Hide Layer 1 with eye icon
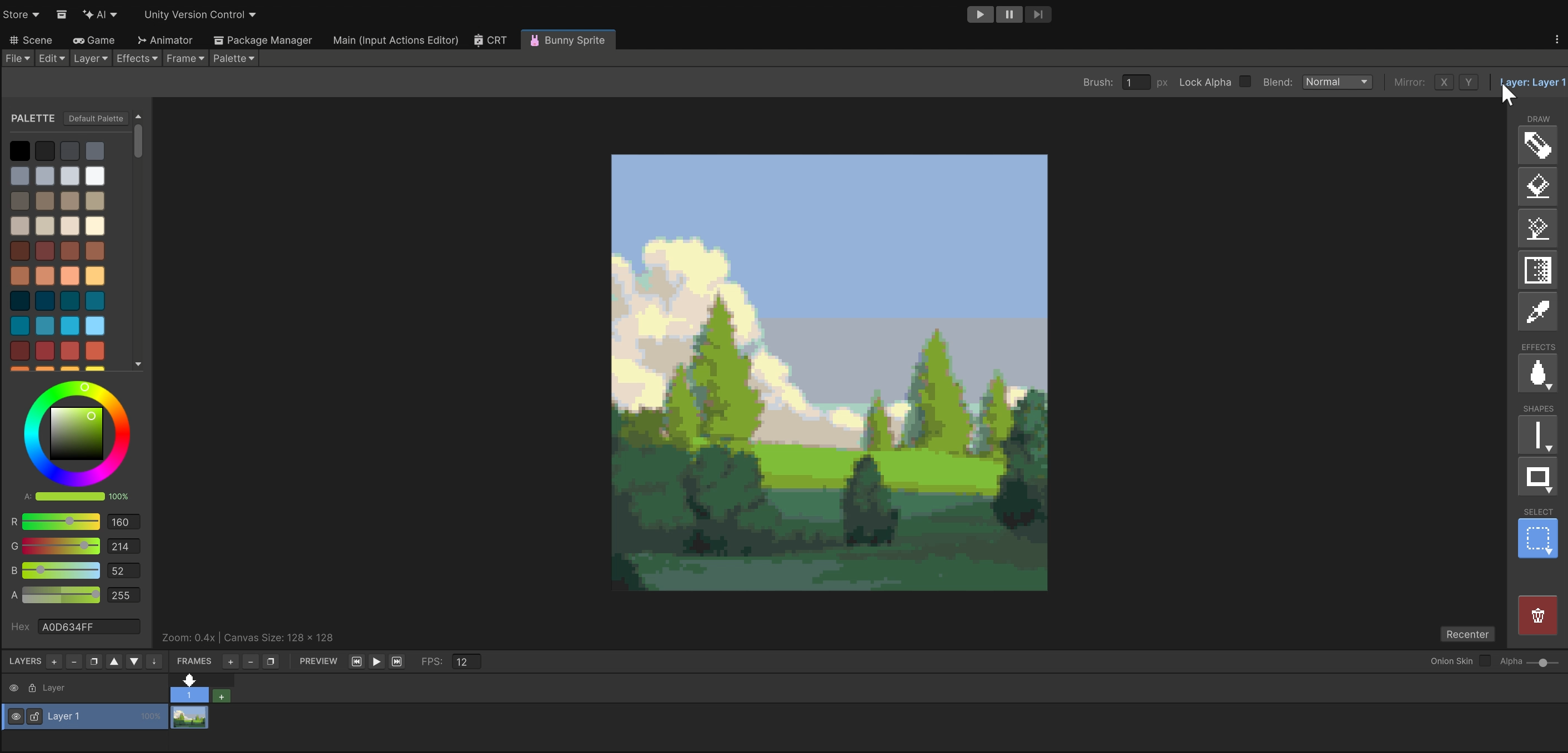1568x753 pixels. coord(16,716)
